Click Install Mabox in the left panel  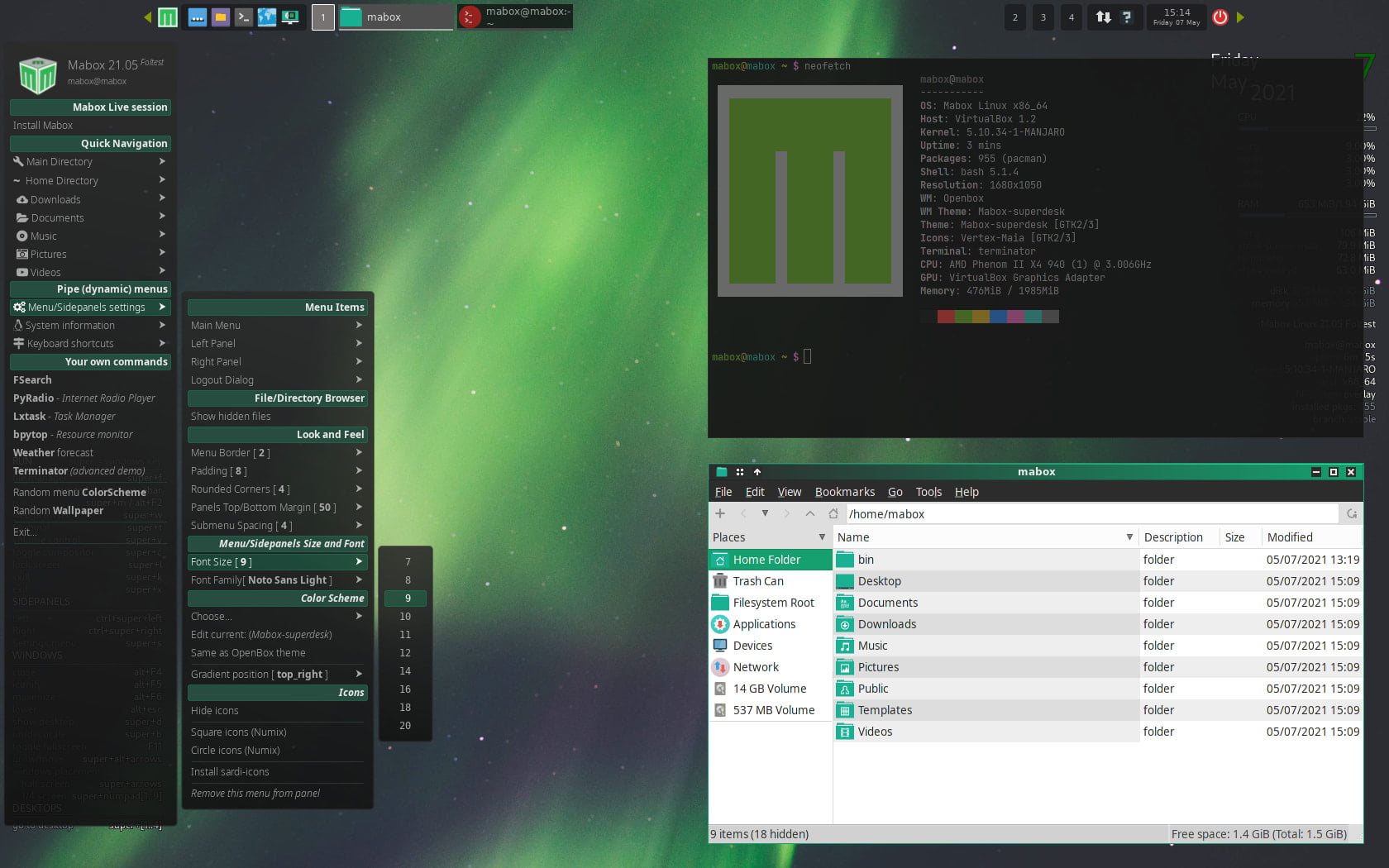43,125
